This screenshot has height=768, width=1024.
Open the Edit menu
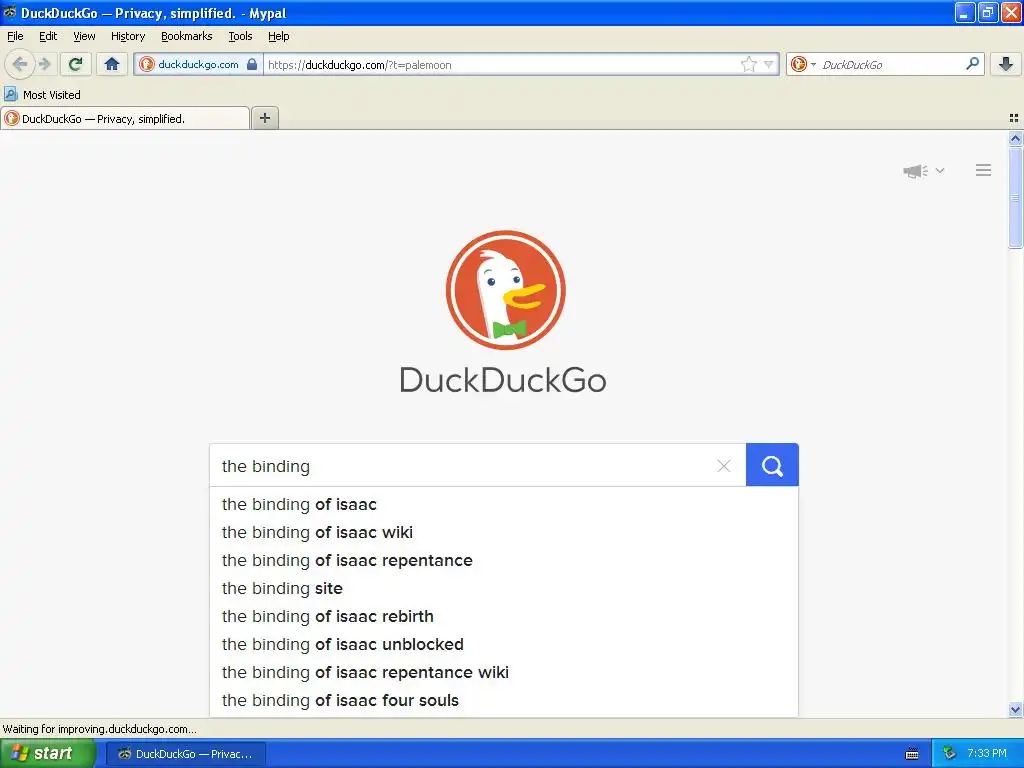point(48,36)
